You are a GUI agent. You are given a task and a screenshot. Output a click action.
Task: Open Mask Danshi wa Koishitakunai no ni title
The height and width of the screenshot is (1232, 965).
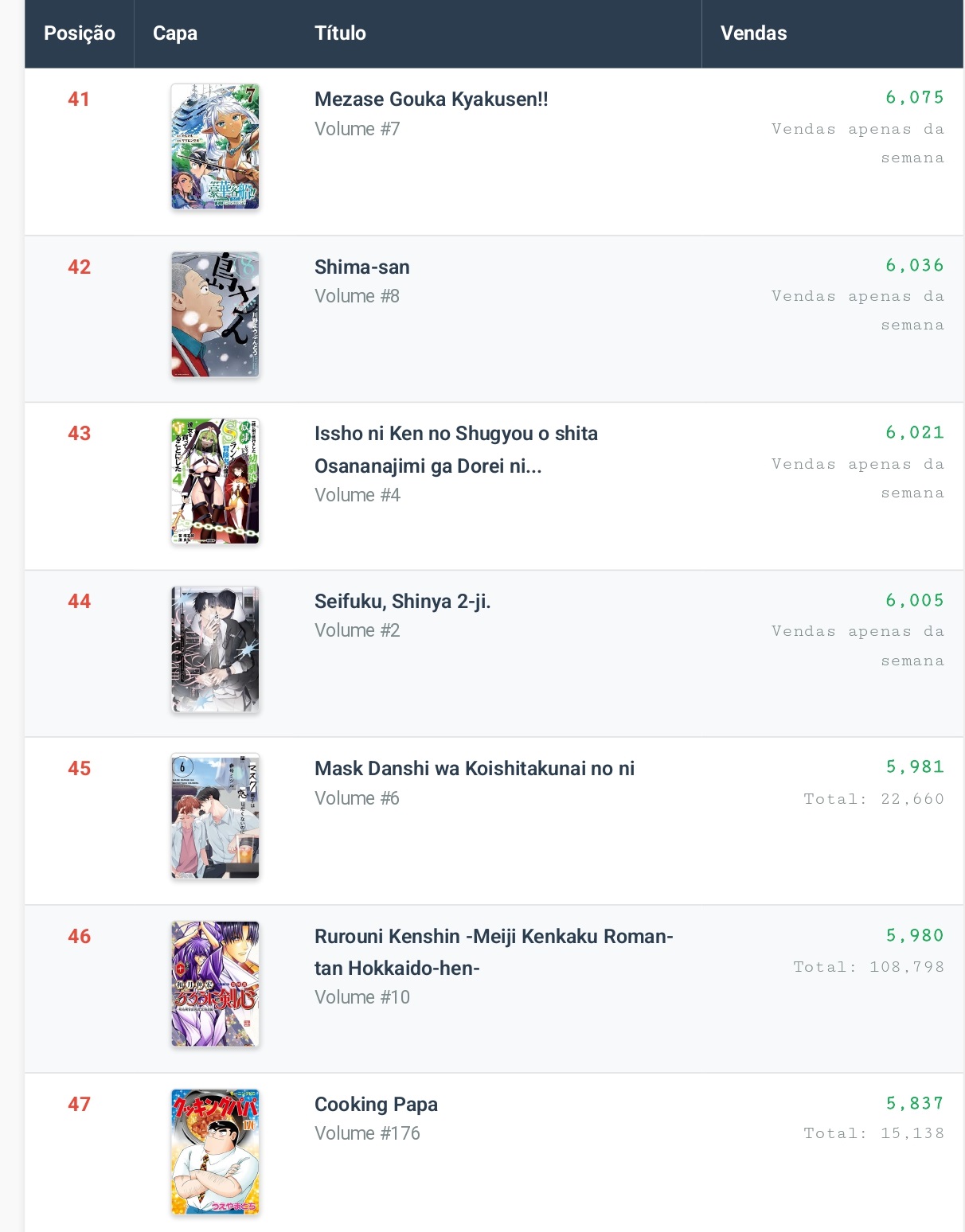(x=475, y=769)
